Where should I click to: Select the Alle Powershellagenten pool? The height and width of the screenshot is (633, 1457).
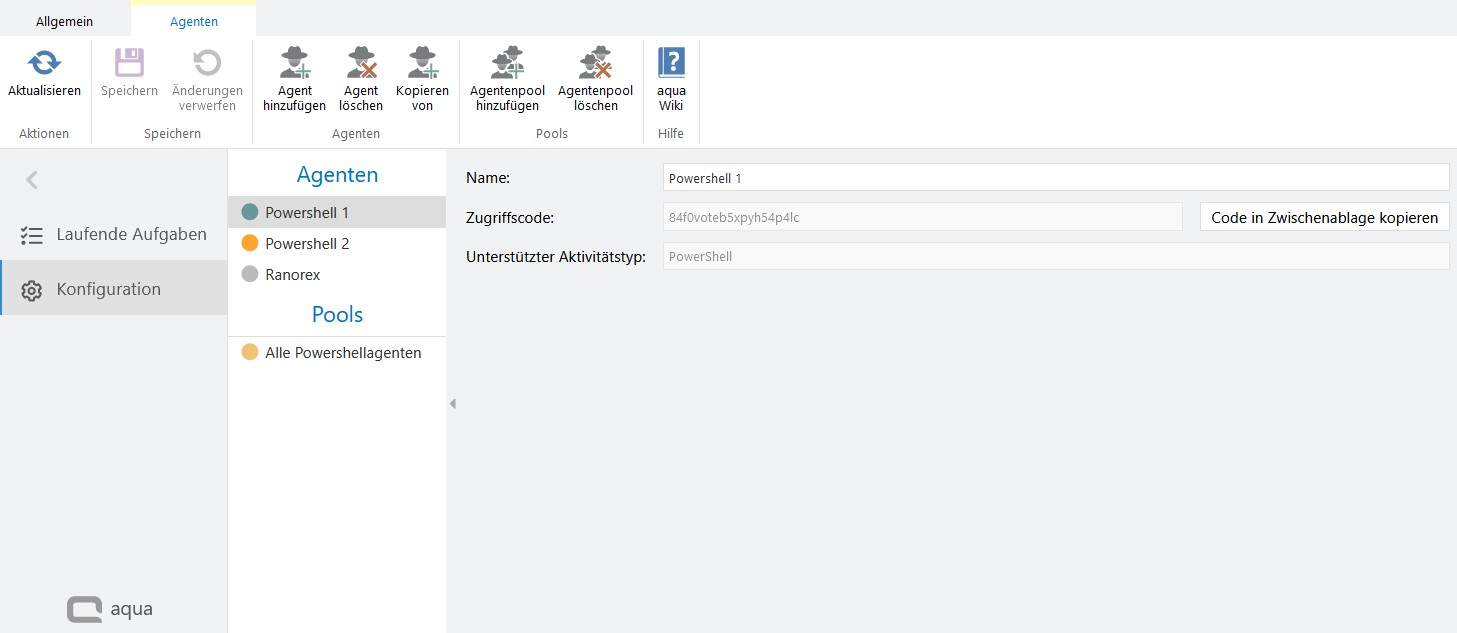point(342,353)
